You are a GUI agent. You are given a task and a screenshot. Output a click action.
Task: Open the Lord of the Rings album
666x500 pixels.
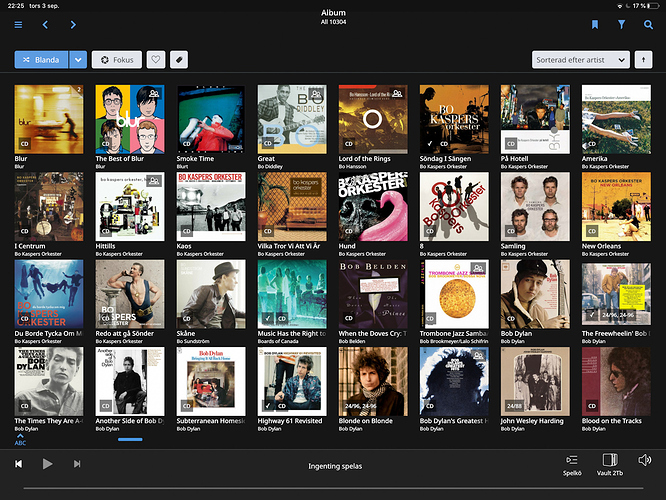click(x=373, y=119)
